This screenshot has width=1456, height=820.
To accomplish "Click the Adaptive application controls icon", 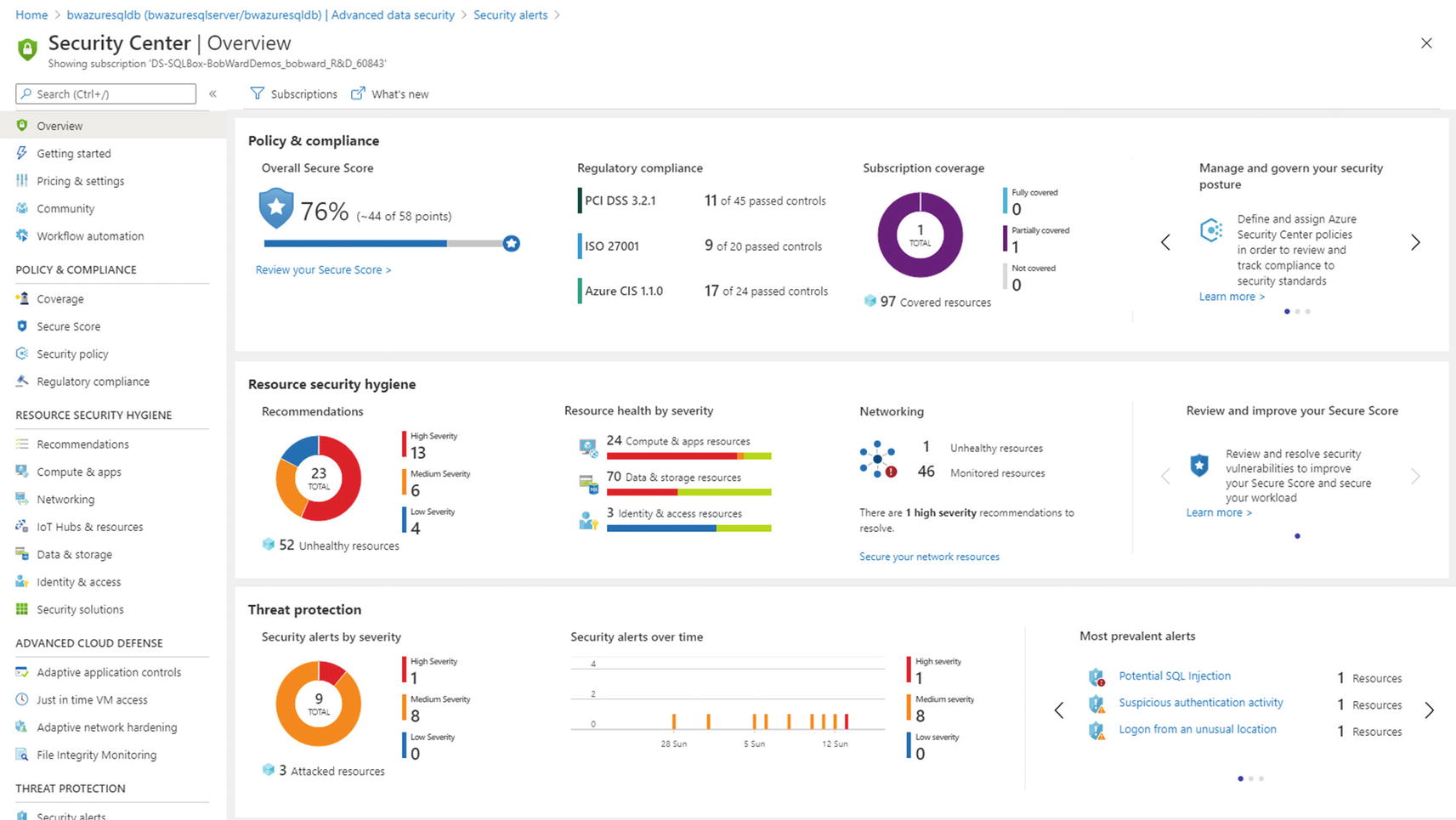I will (x=22, y=671).
